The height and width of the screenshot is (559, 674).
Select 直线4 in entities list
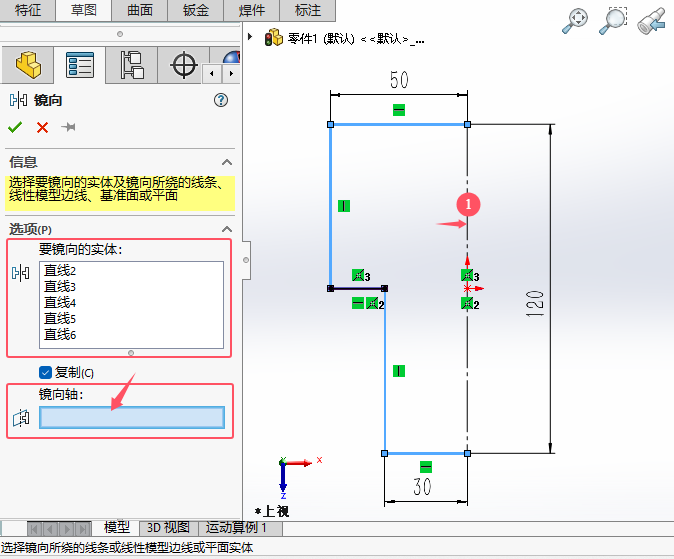[x=60, y=303]
